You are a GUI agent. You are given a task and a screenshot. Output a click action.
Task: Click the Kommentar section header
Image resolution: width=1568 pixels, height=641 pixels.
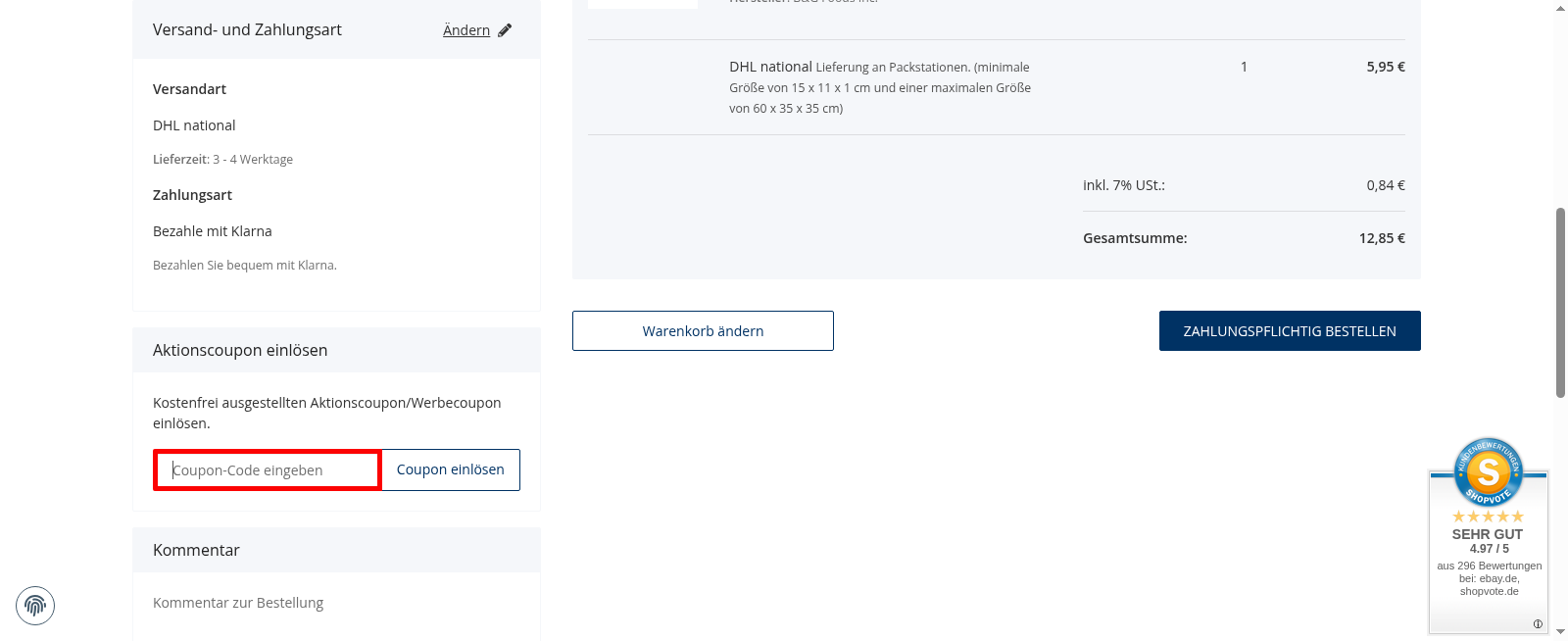[196, 550]
